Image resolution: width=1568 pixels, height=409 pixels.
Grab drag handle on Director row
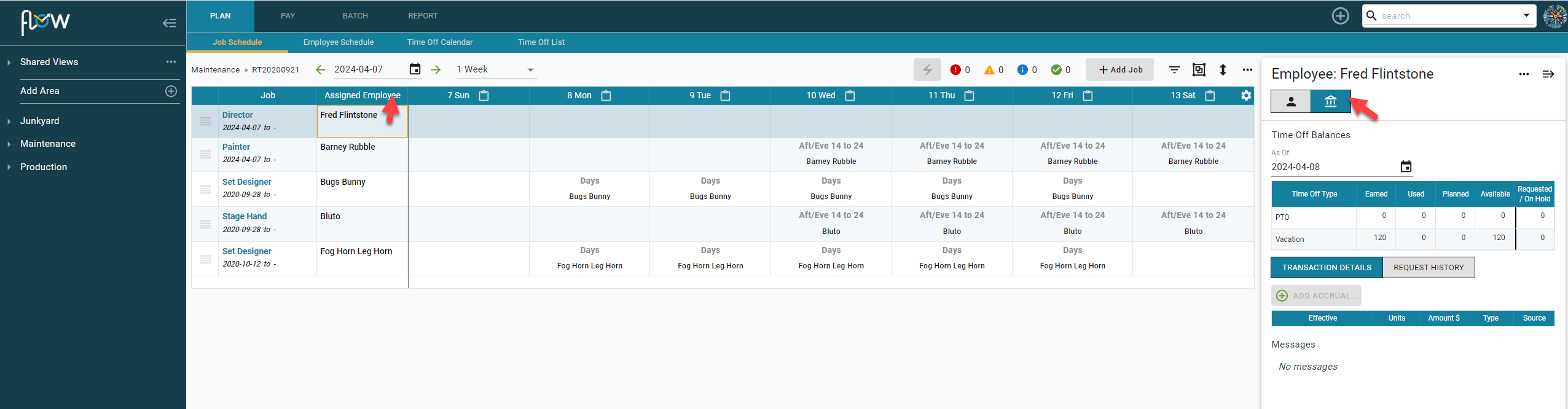coord(205,122)
